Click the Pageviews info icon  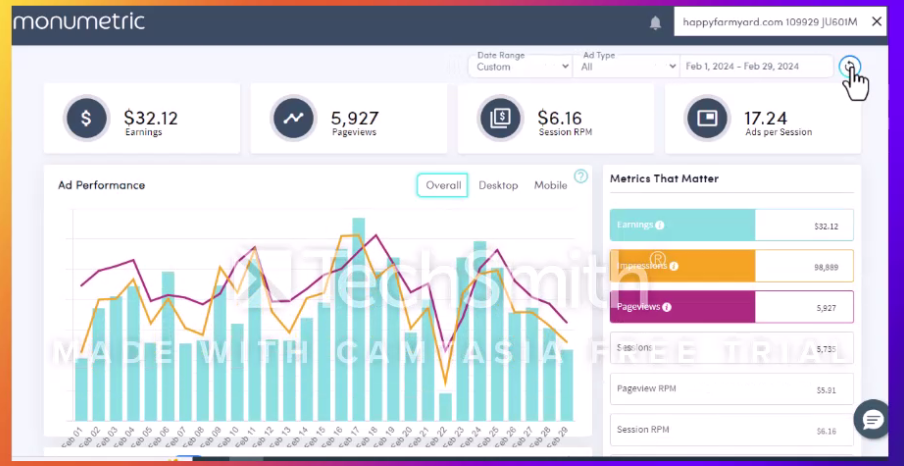(x=666, y=307)
